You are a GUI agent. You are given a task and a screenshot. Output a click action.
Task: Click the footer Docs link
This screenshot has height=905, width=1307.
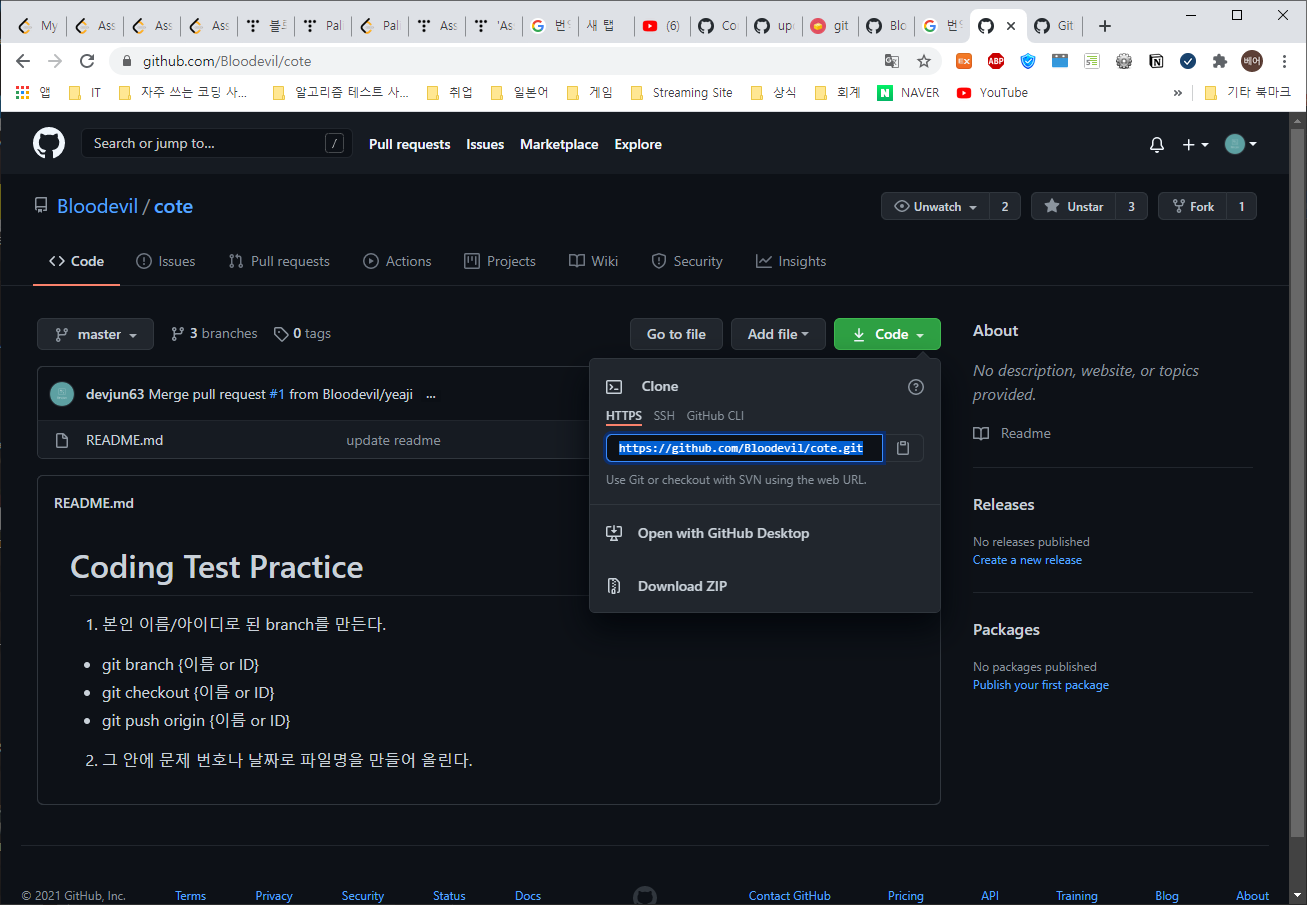[x=528, y=896]
